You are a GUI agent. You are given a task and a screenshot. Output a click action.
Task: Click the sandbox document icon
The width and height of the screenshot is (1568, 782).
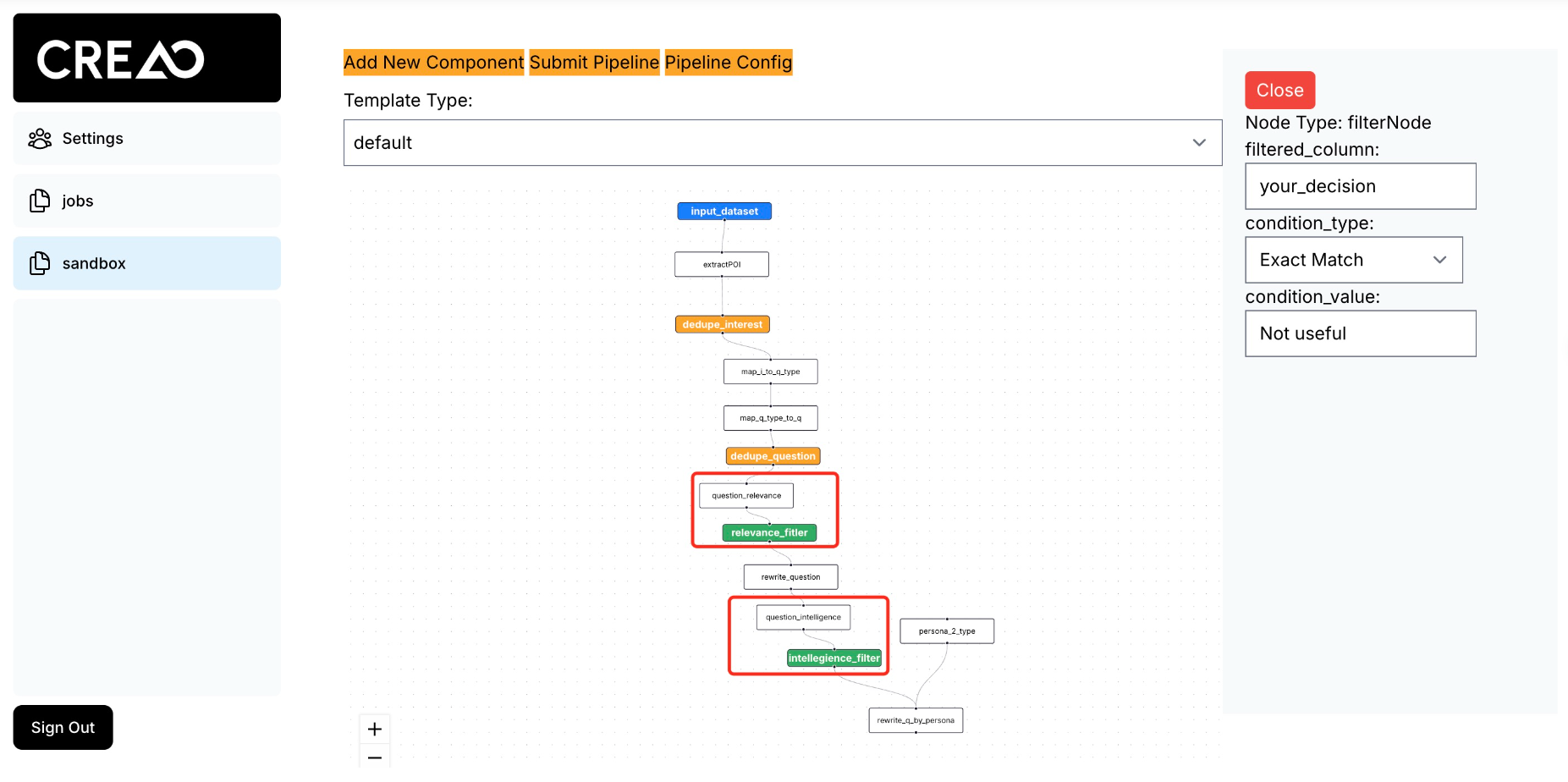tap(40, 263)
